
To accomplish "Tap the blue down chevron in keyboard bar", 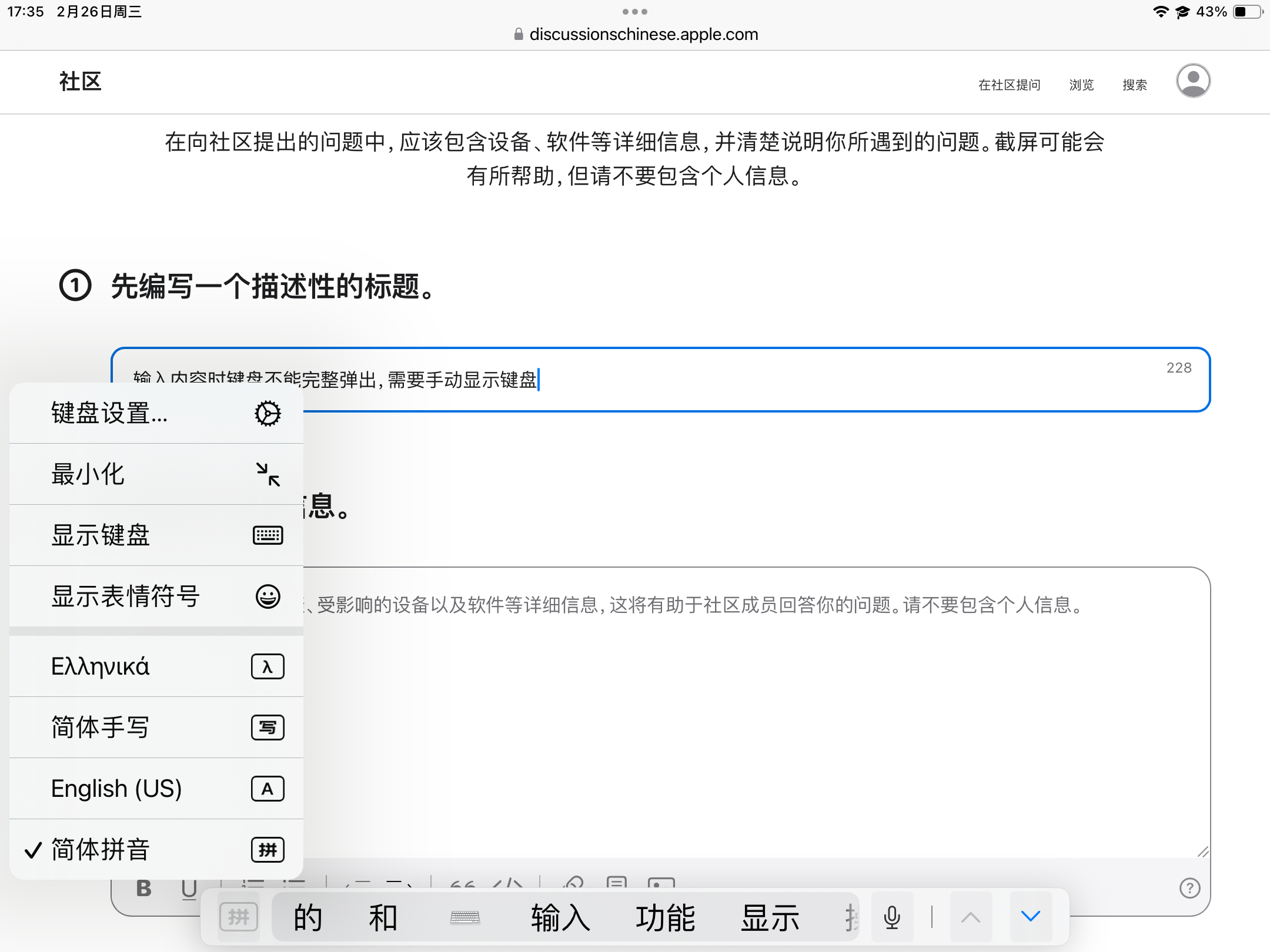I will tap(1030, 917).
